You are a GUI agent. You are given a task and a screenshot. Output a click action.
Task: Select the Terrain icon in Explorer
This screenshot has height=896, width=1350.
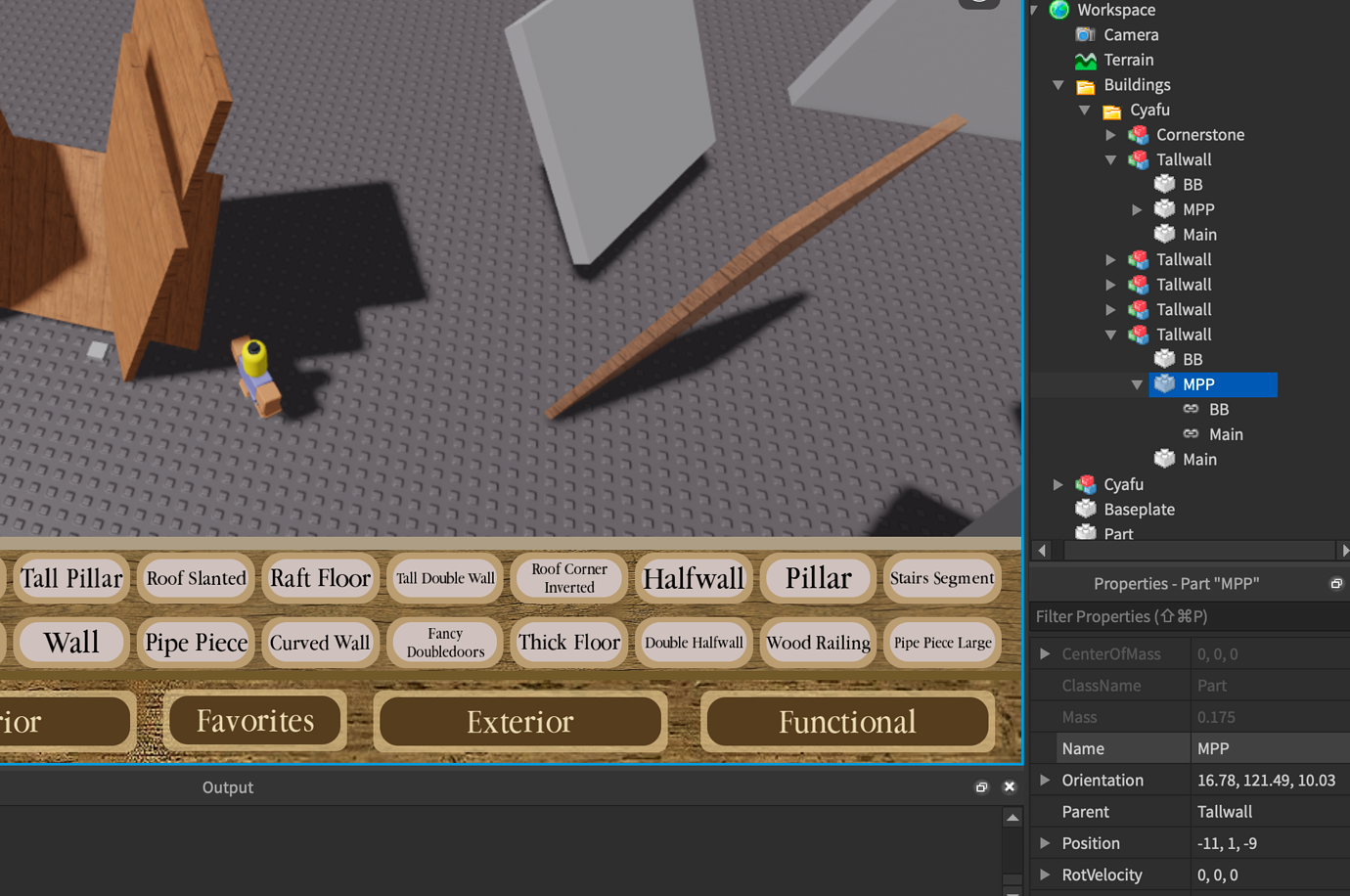[x=1086, y=60]
